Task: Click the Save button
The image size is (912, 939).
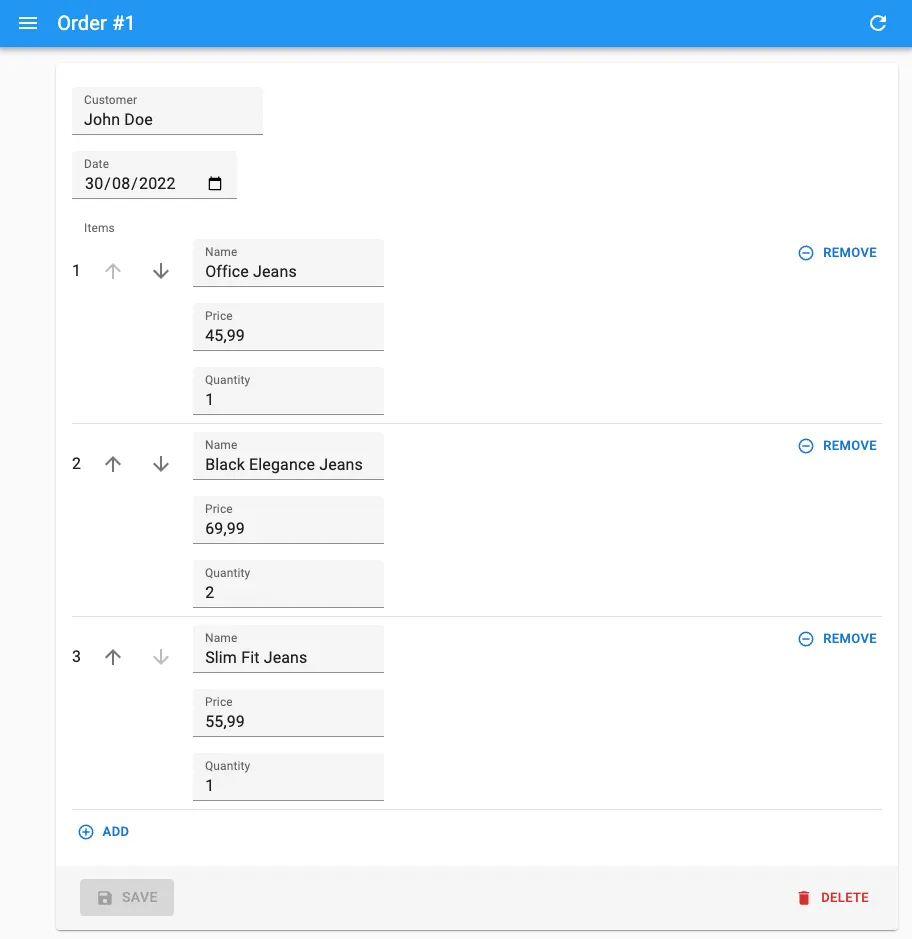Action: click(127, 898)
